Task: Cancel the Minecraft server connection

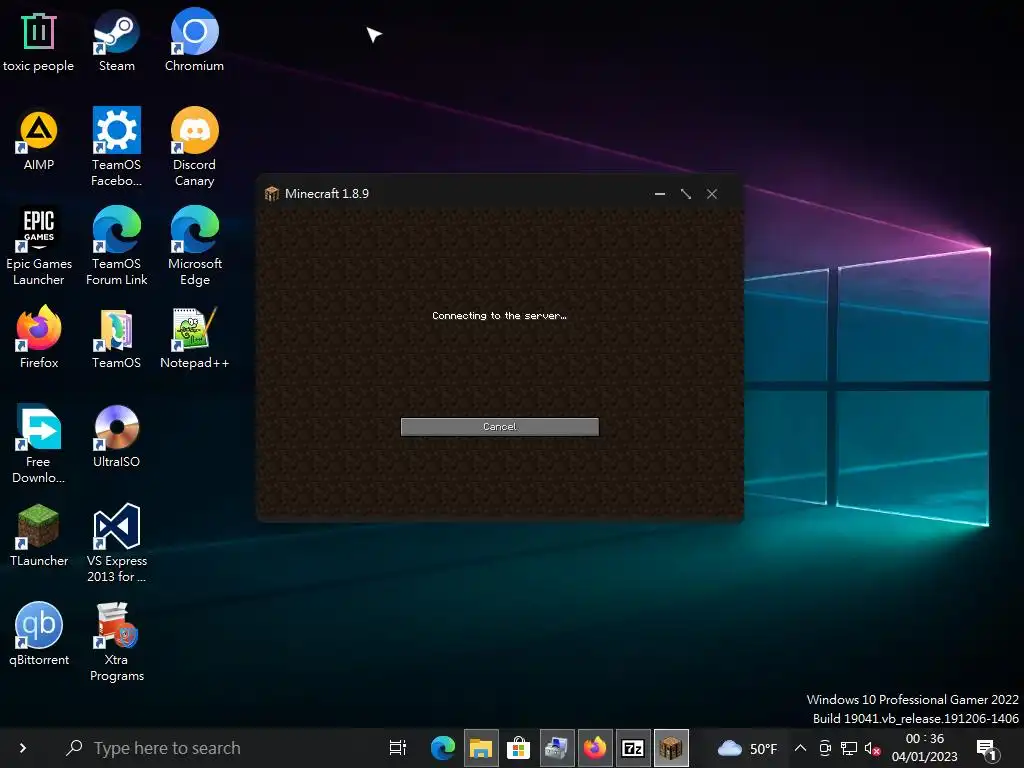Action: click(x=500, y=426)
